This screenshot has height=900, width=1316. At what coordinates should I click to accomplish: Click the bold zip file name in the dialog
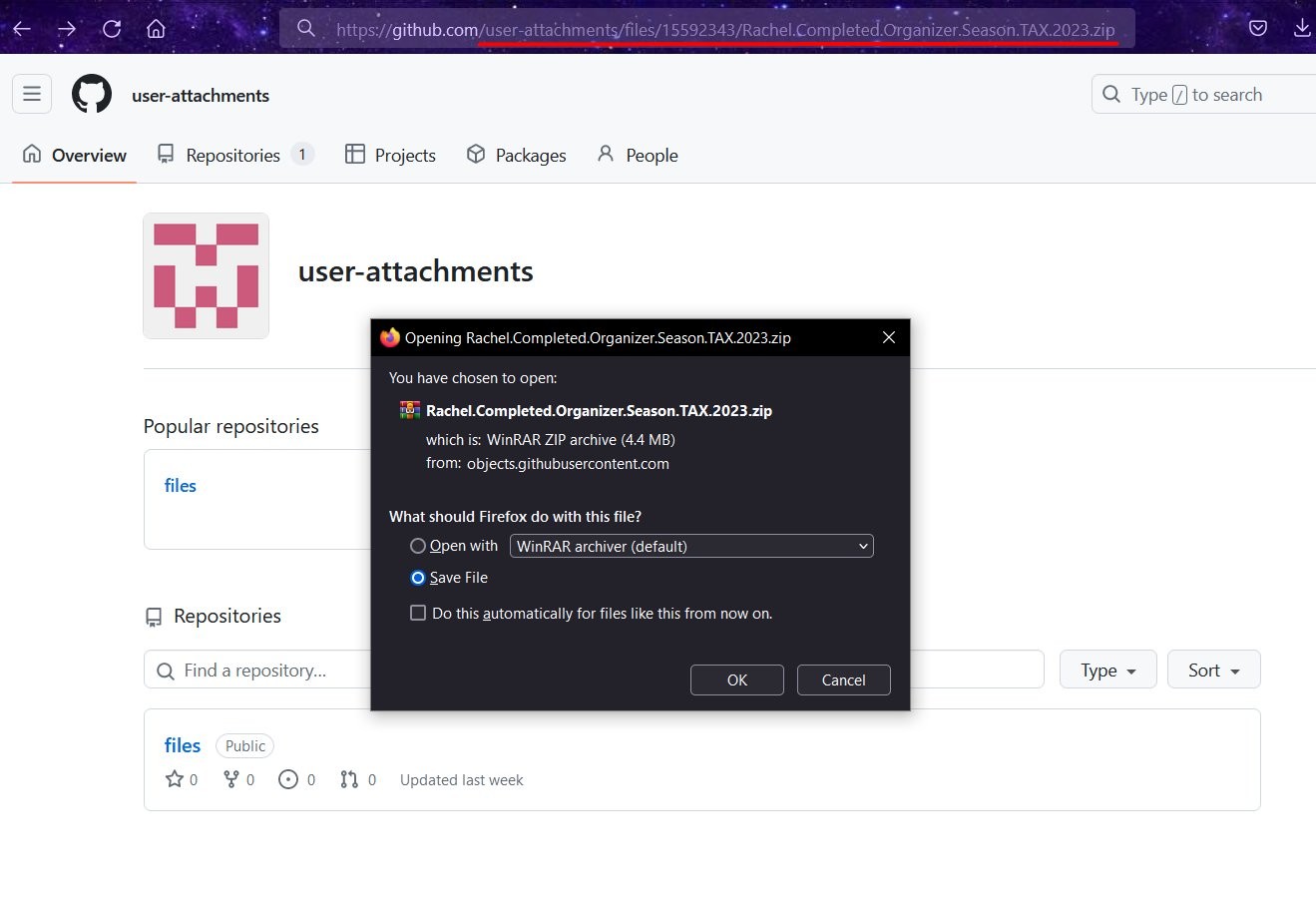599,410
